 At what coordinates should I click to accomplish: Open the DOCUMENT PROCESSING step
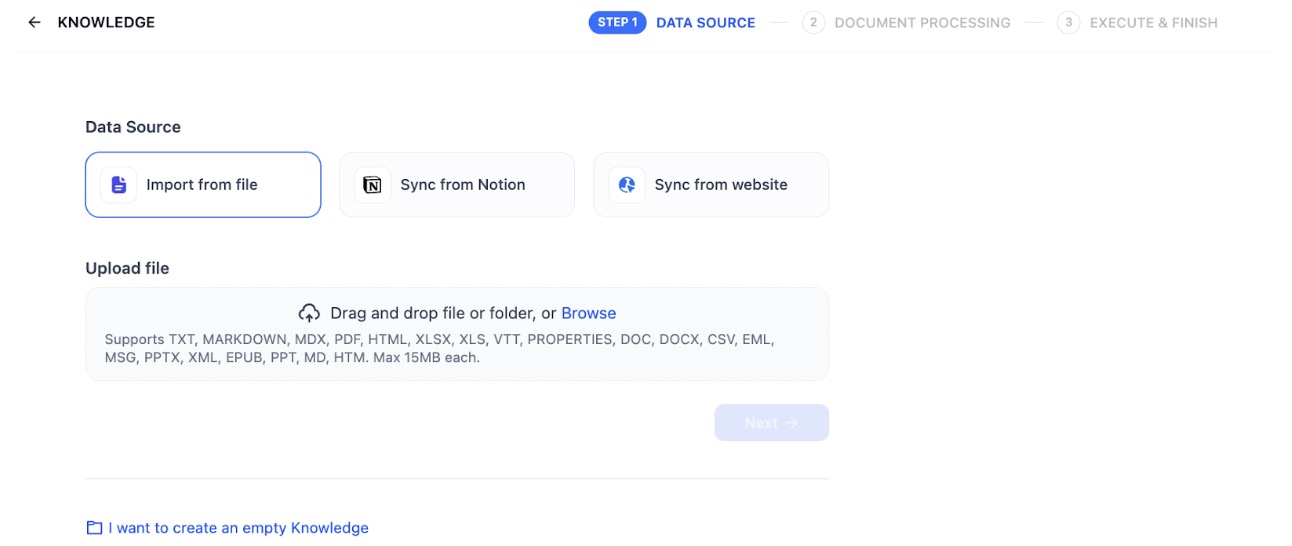pos(922,22)
